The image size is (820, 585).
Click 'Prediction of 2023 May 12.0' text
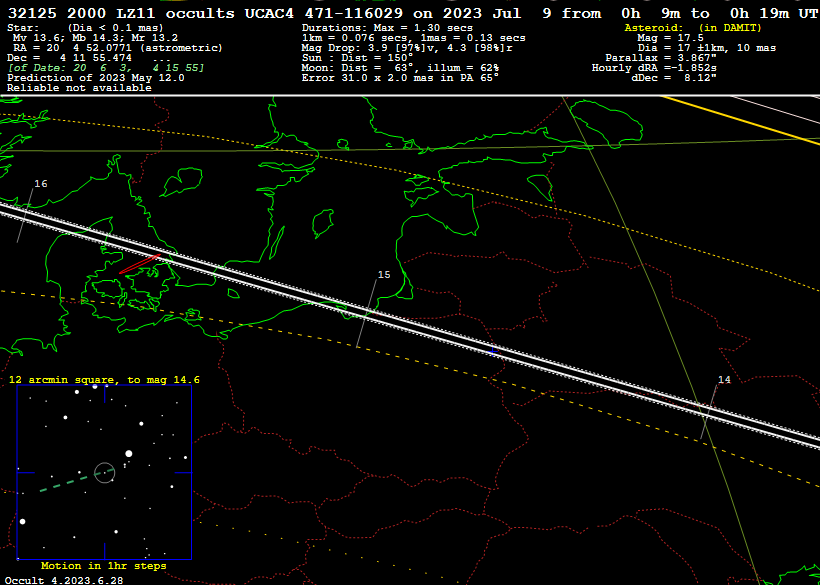pos(96,78)
